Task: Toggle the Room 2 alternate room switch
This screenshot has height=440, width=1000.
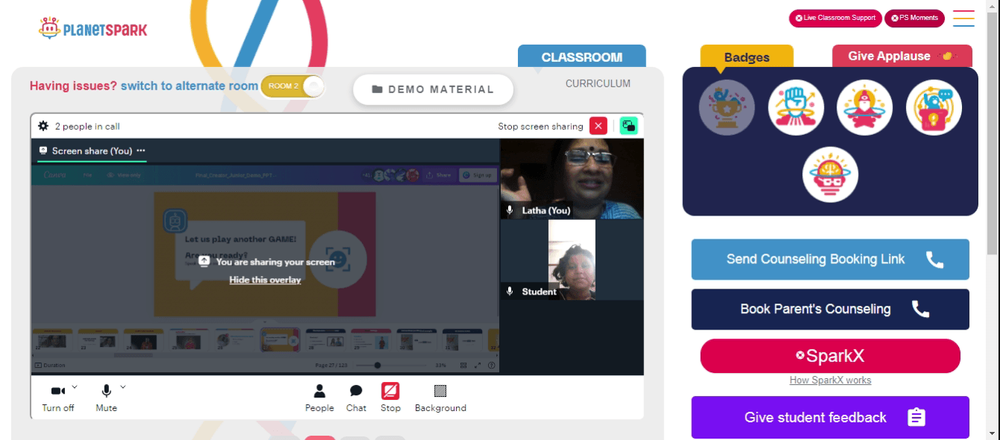Action: tap(293, 86)
